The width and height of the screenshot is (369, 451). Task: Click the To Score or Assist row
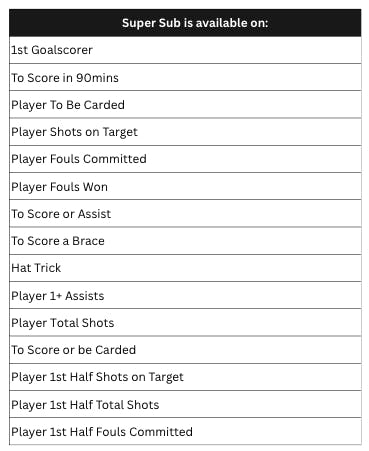(185, 213)
